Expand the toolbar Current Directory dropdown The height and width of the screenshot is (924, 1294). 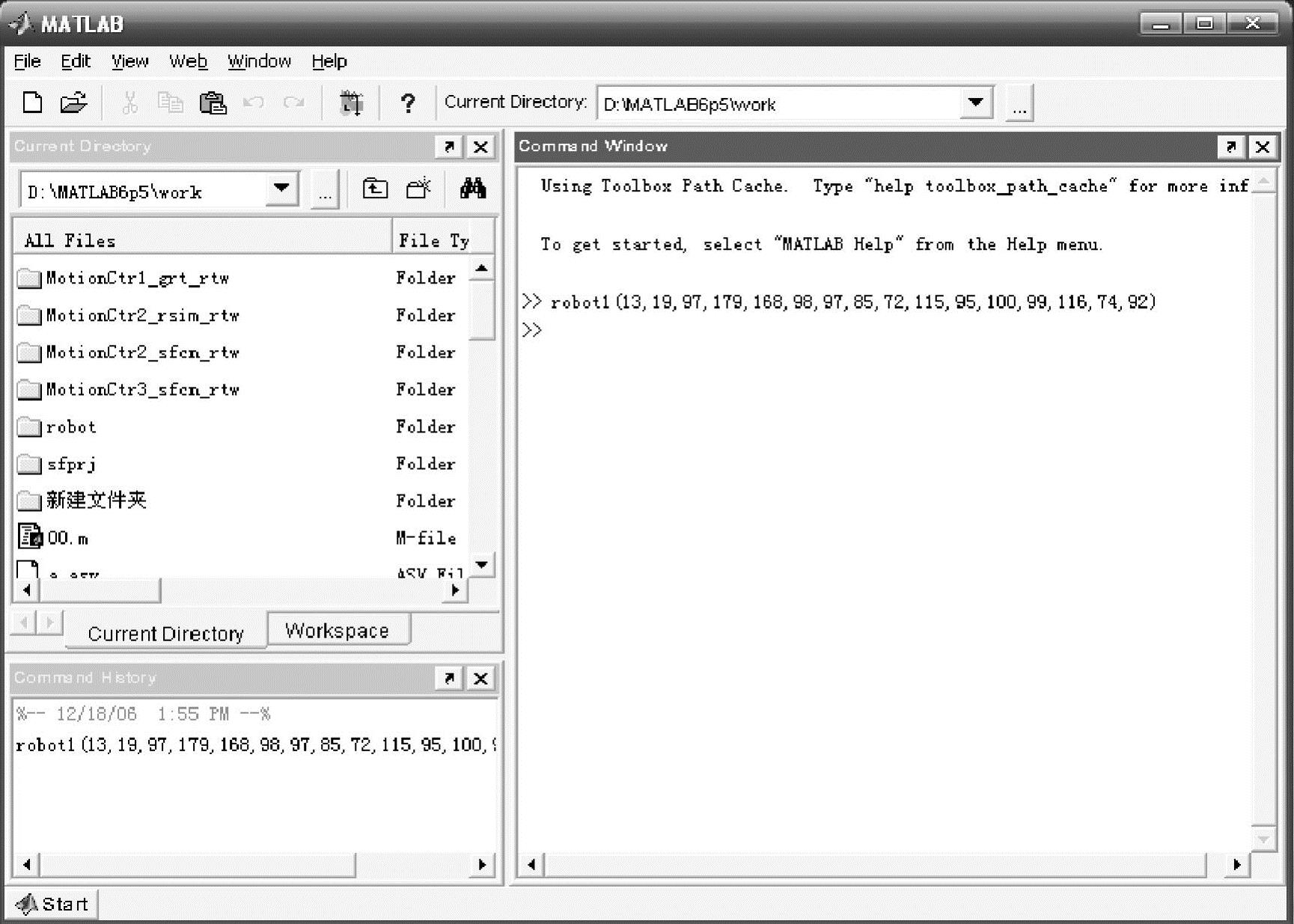coord(976,103)
